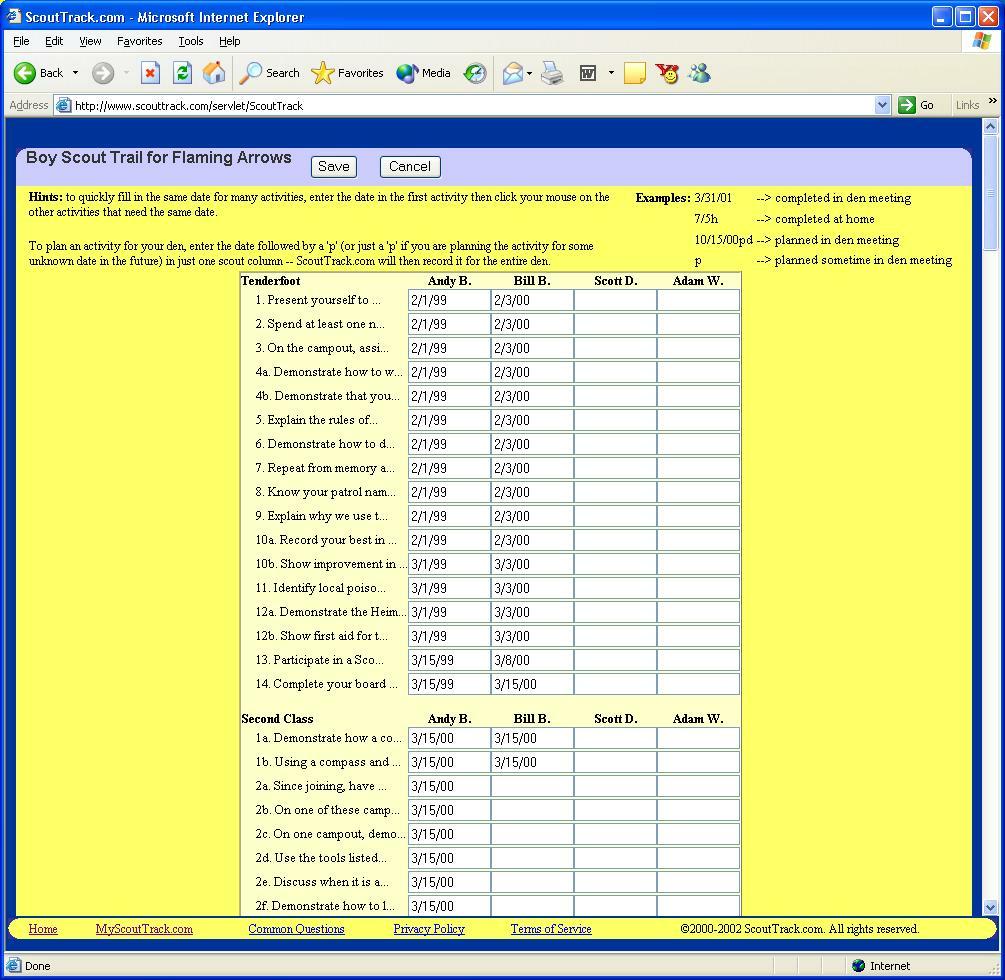The image size is (1005, 980).
Task: Click the '7. Repeat from memory a...' label
Action: point(325,468)
